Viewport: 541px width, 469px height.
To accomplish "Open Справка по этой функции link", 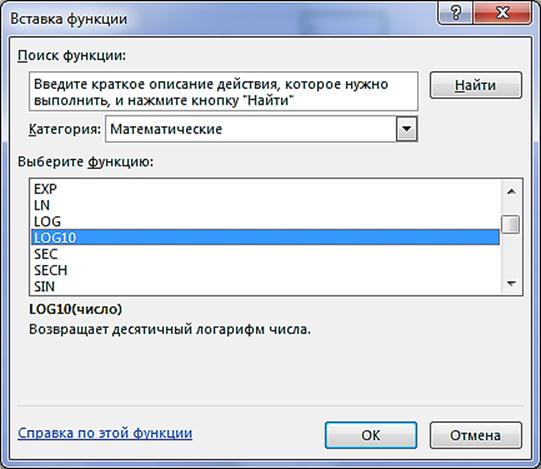I will pos(105,433).
